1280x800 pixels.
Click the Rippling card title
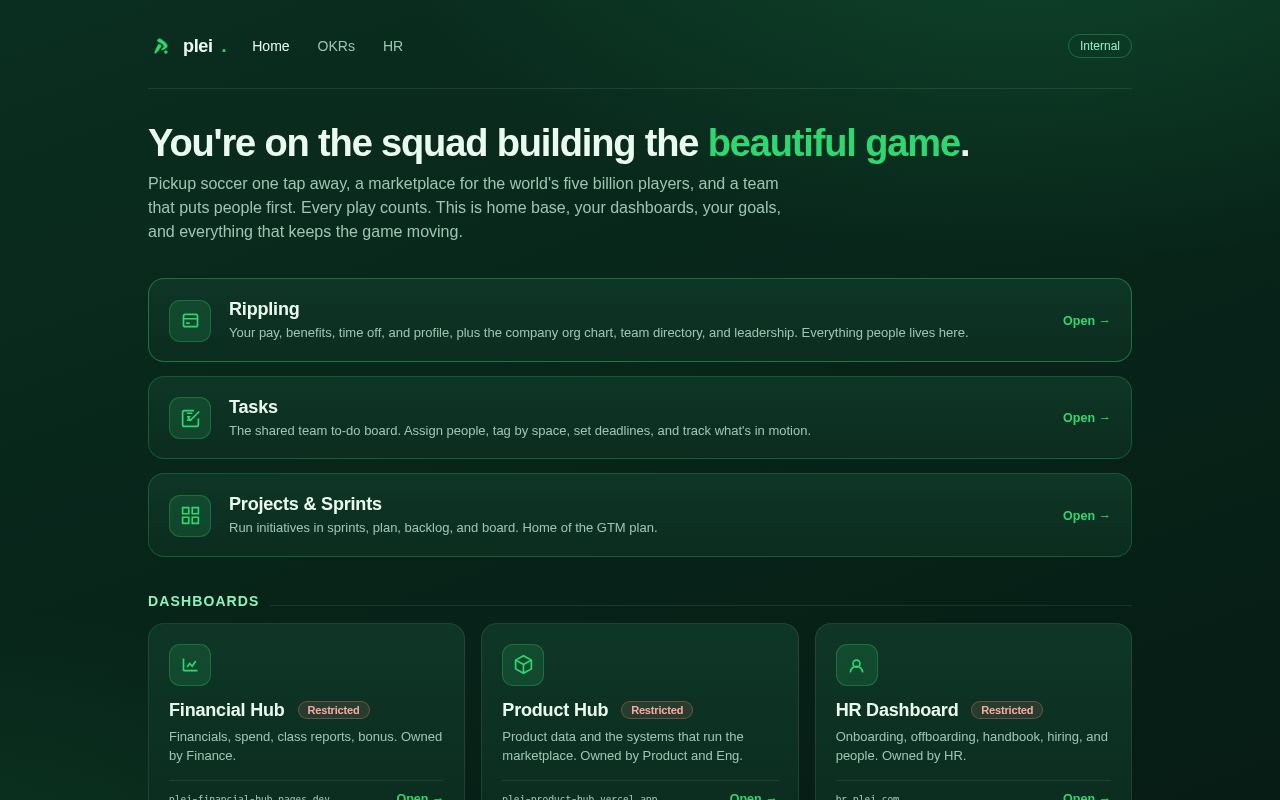[264, 309]
